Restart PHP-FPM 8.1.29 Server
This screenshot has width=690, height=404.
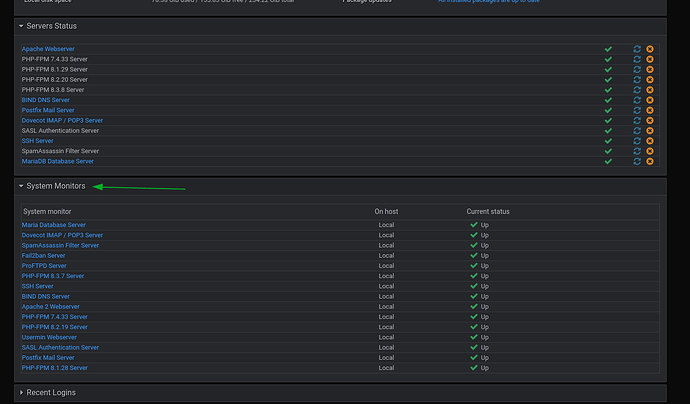(x=637, y=70)
